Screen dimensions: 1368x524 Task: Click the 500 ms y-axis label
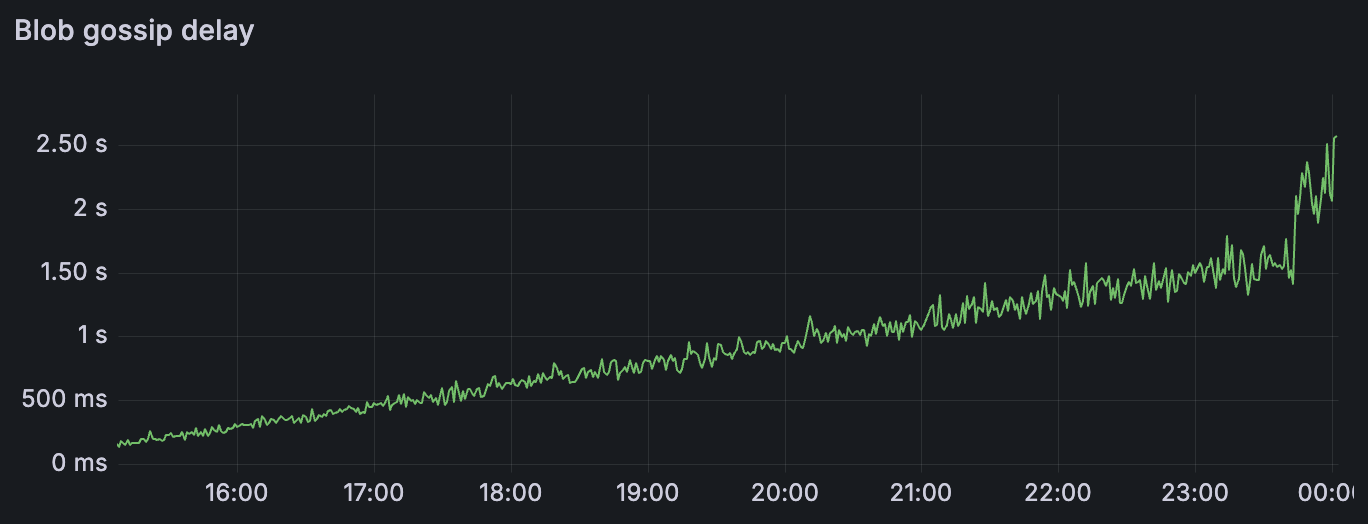67,400
